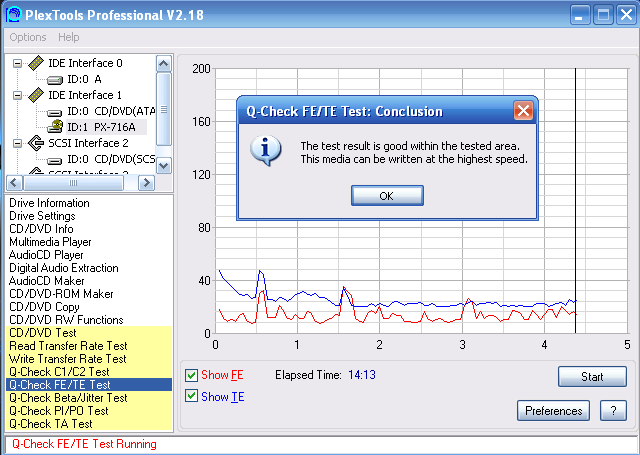Screen dimensions: 640x455
Task: Click the device tree scroll left arrow
Action: 14,183
